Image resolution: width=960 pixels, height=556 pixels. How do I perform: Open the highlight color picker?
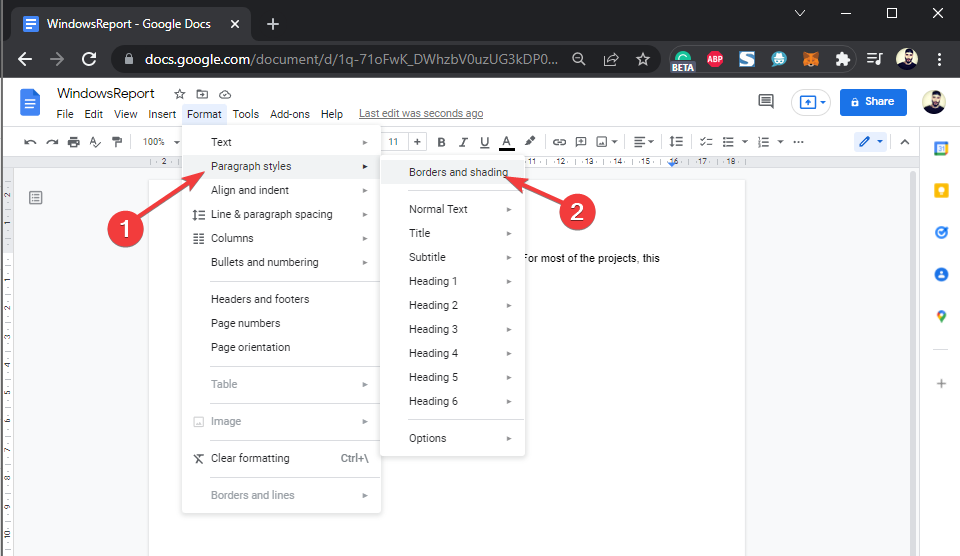click(x=530, y=141)
